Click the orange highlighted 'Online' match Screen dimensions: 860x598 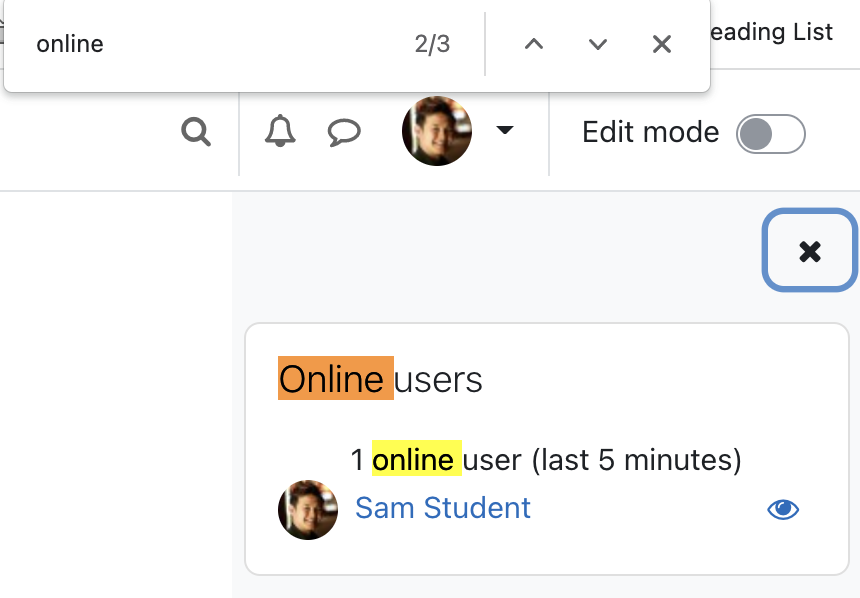point(336,378)
